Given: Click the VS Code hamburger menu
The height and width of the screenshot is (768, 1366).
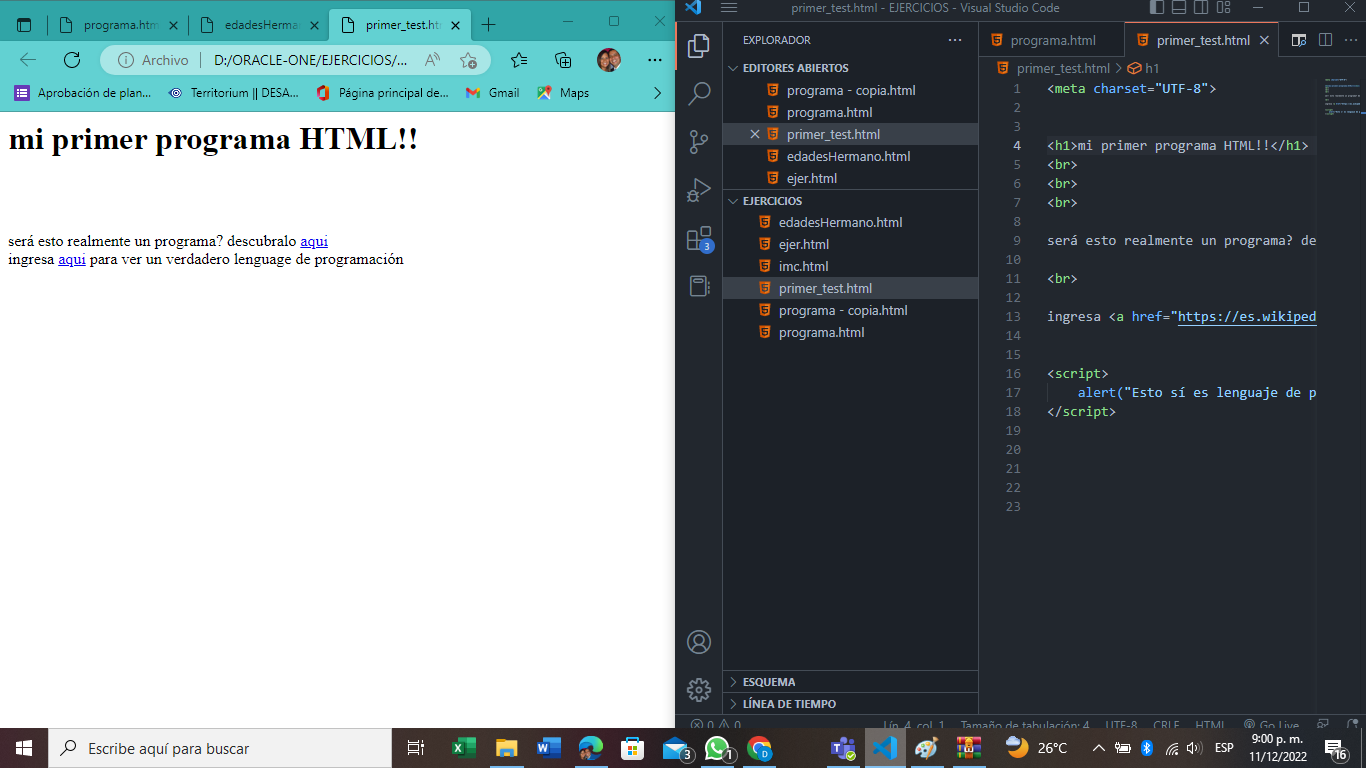Looking at the screenshot, I should pyautogui.click(x=728, y=8).
